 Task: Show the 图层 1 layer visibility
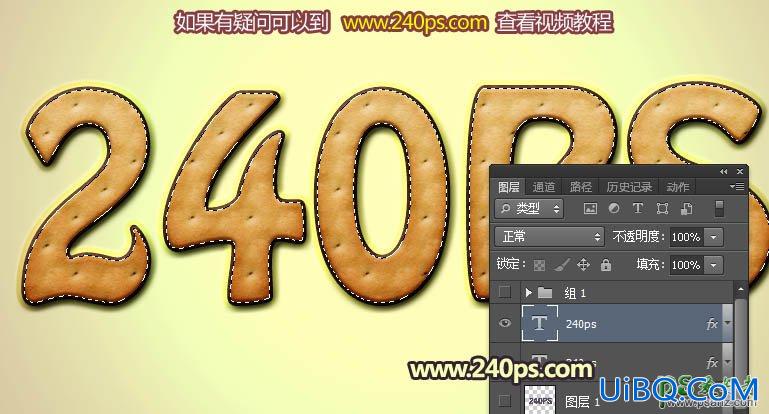coord(505,401)
